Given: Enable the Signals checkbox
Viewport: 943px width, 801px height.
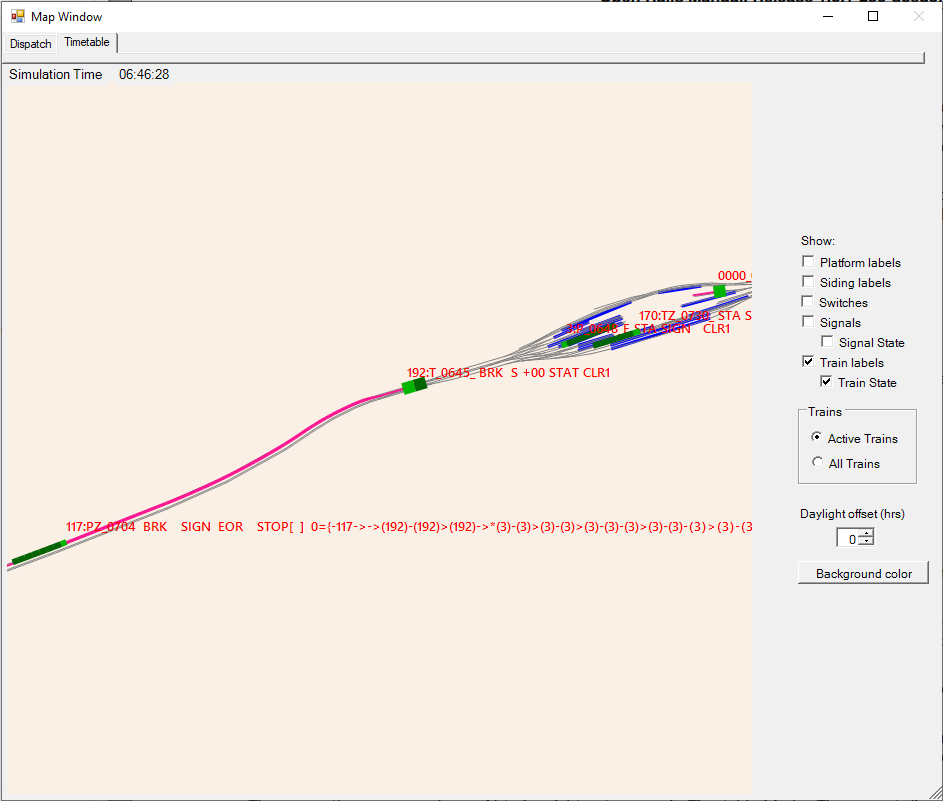Looking at the screenshot, I should pos(808,322).
